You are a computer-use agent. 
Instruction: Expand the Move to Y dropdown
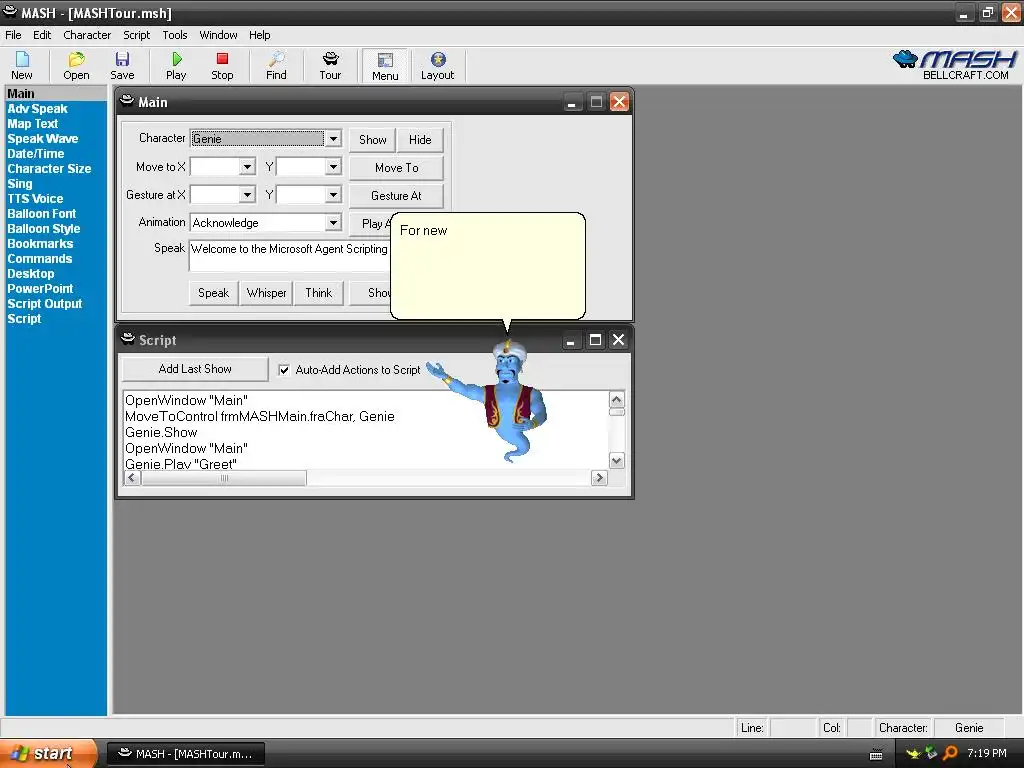[x=333, y=167]
